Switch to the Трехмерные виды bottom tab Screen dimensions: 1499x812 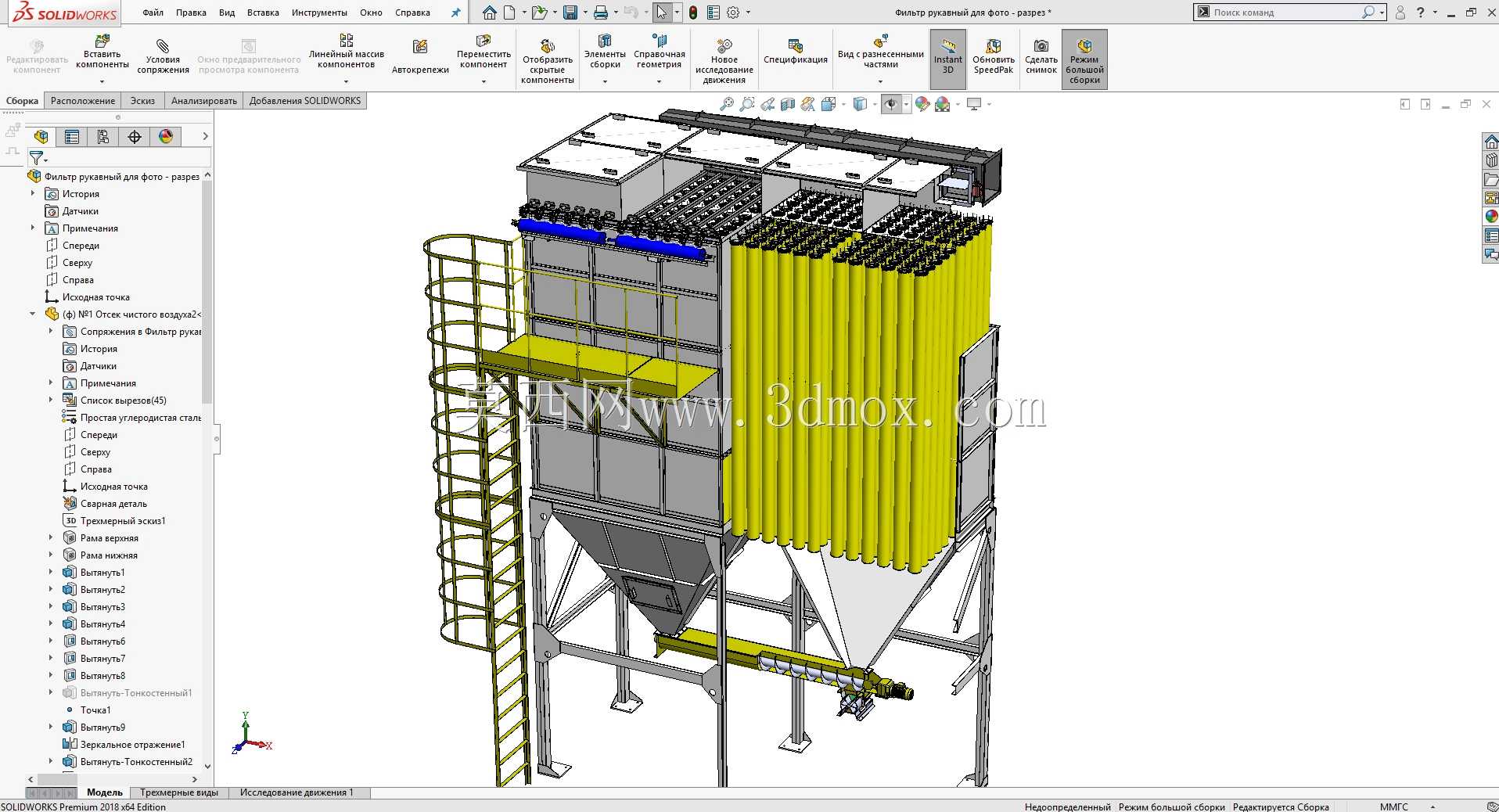tap(179, 792)
